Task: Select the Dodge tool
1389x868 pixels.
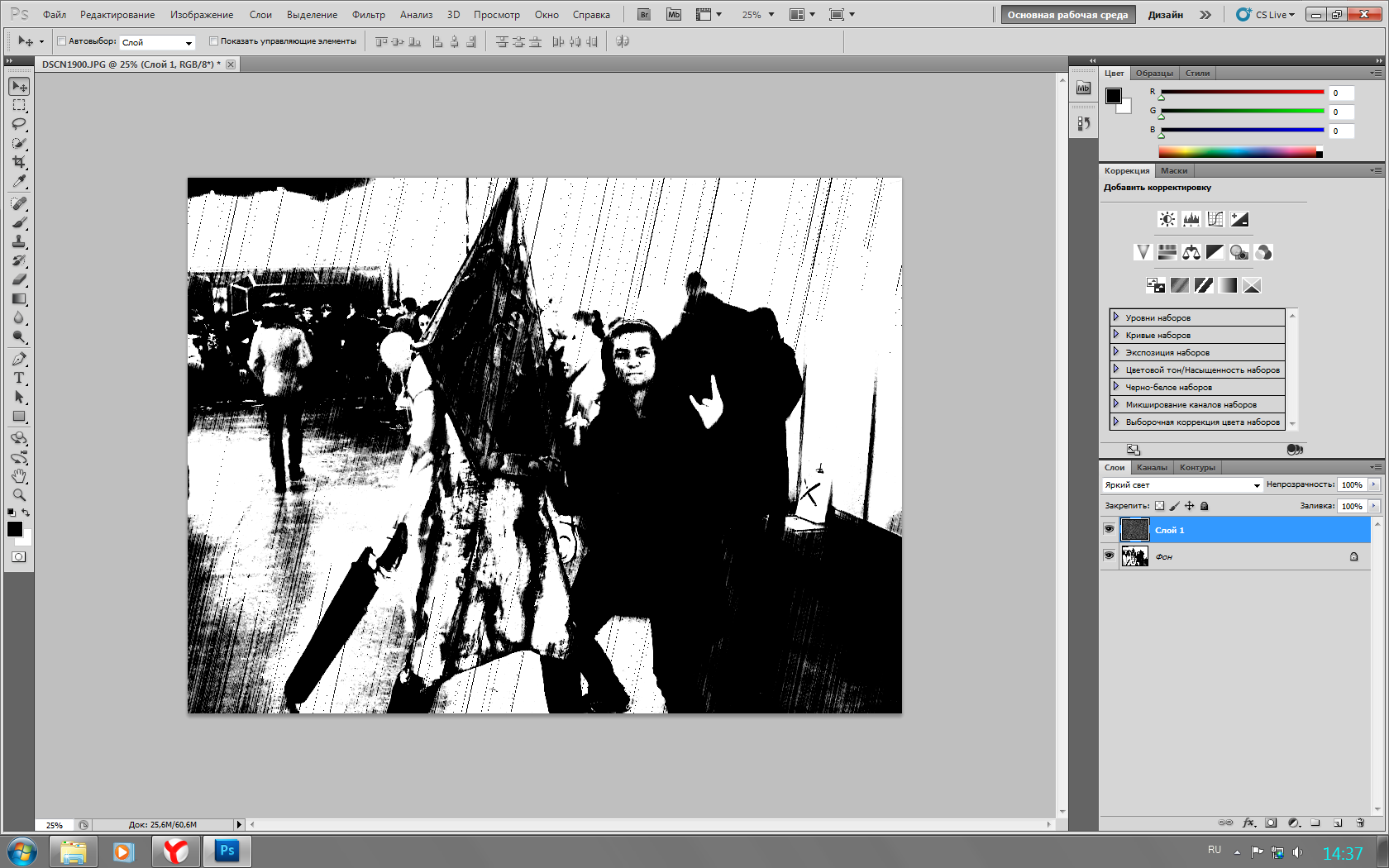Action: 19,336
